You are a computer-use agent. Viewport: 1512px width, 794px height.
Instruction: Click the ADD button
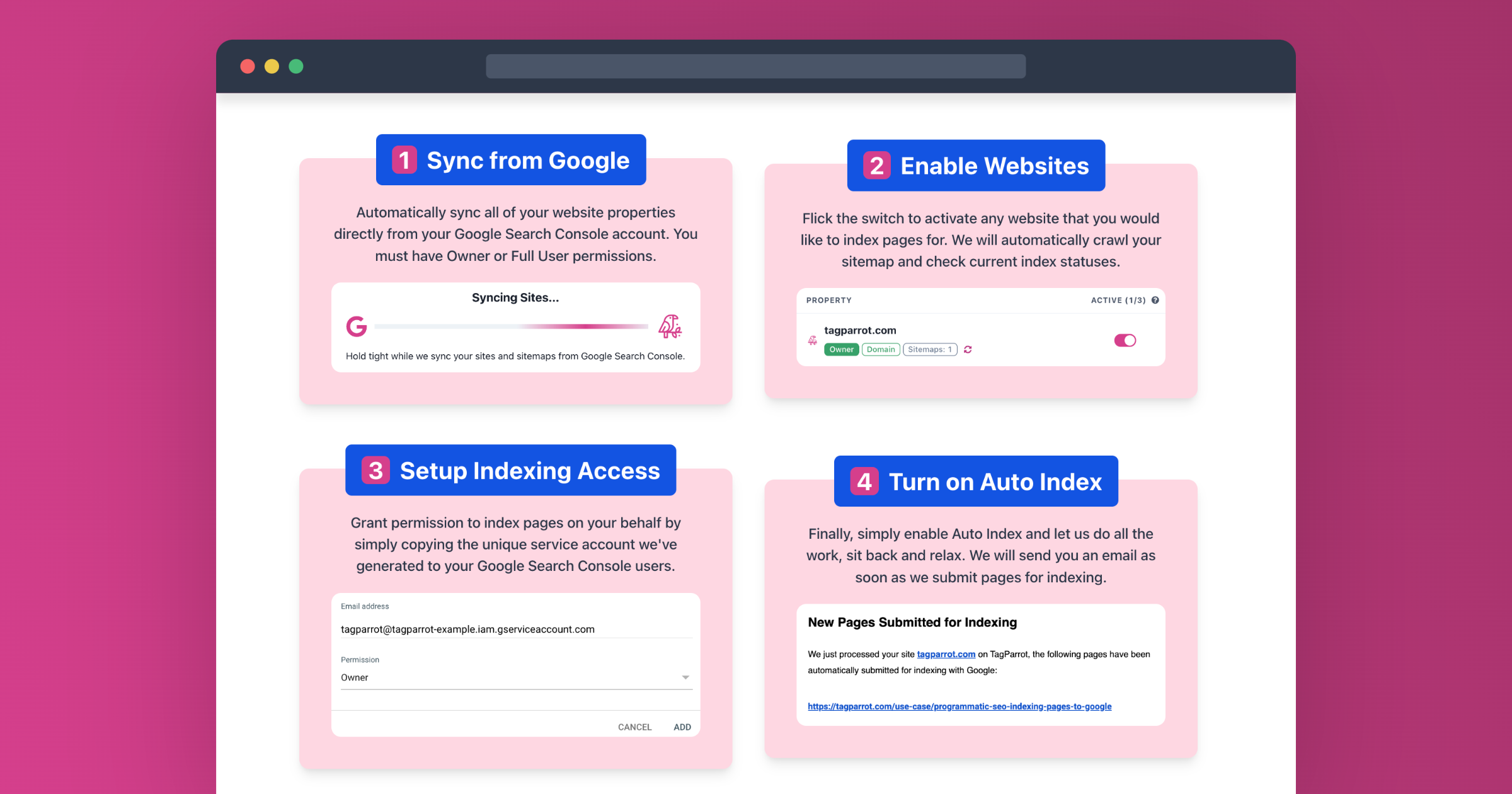click(682, 727)
